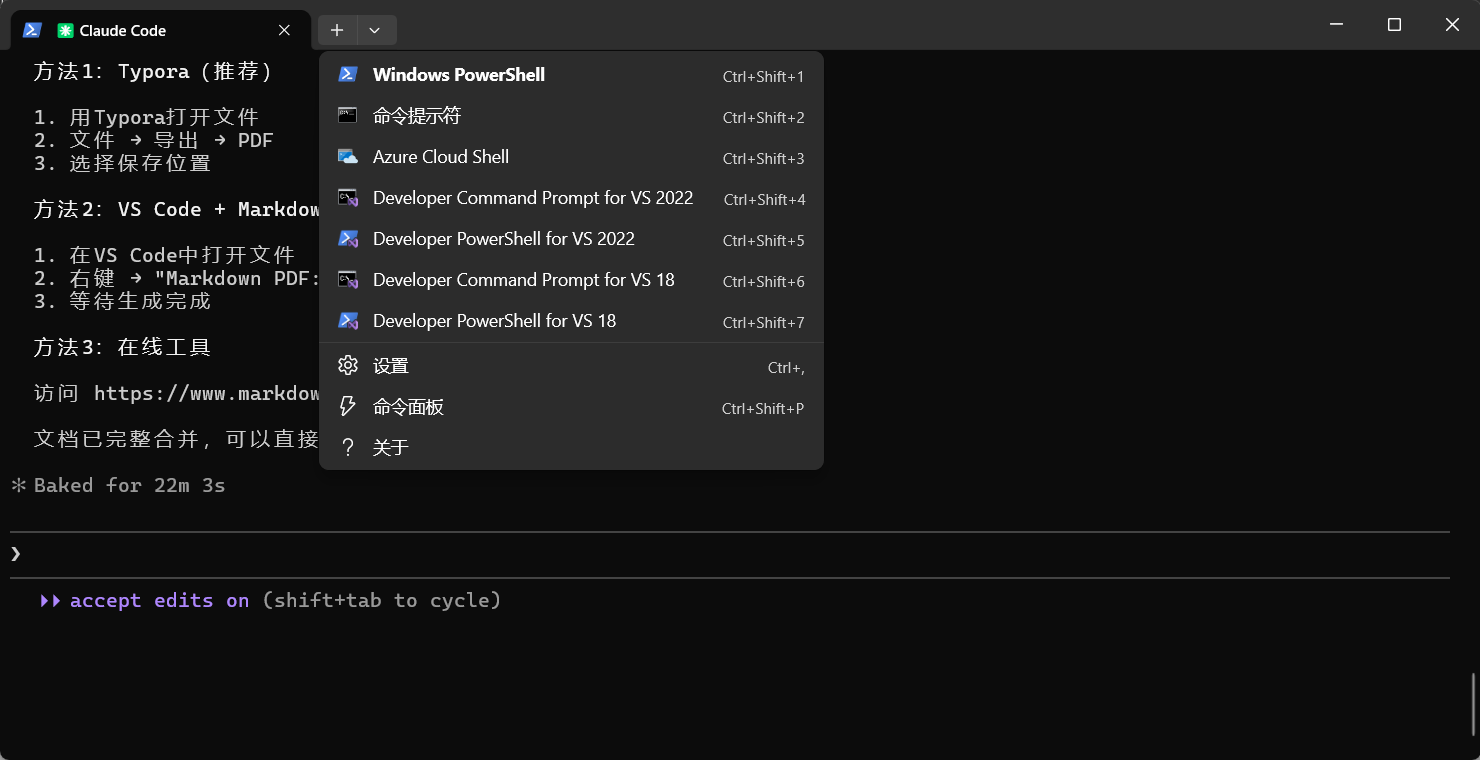Click the Ctrl+, shortcut label
Image resolution: width=1480 pixels, height=760 pixels.
(786, 368)
